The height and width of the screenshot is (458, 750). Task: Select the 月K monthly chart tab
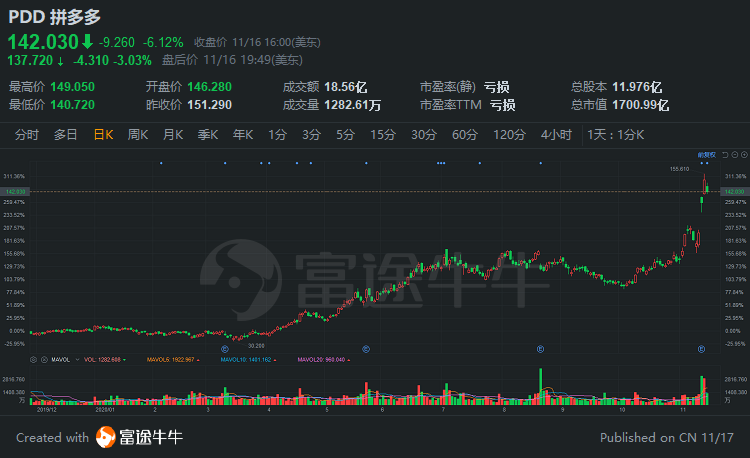(173, 135)
